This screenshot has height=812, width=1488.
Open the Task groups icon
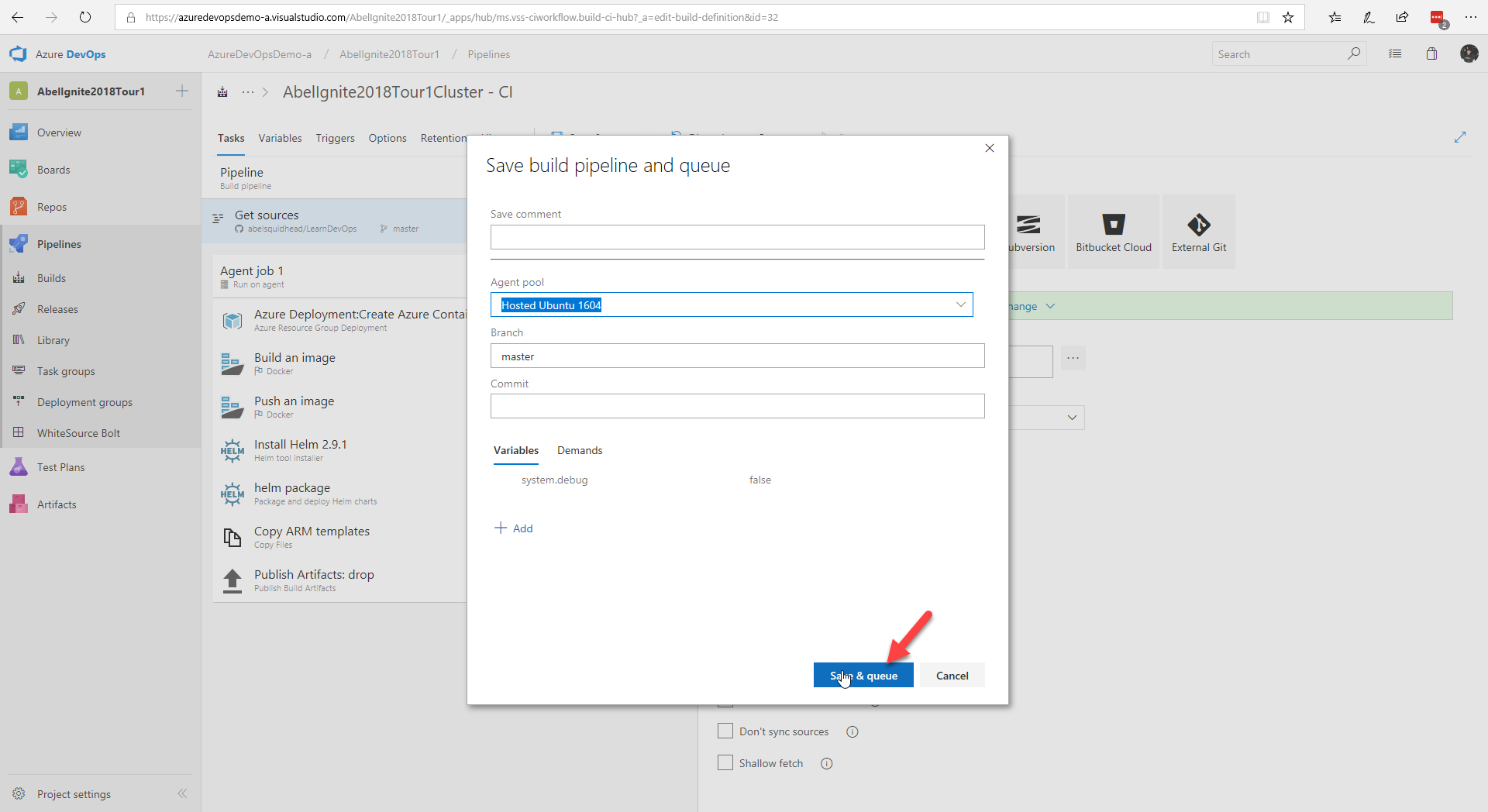tap(19, 371)
